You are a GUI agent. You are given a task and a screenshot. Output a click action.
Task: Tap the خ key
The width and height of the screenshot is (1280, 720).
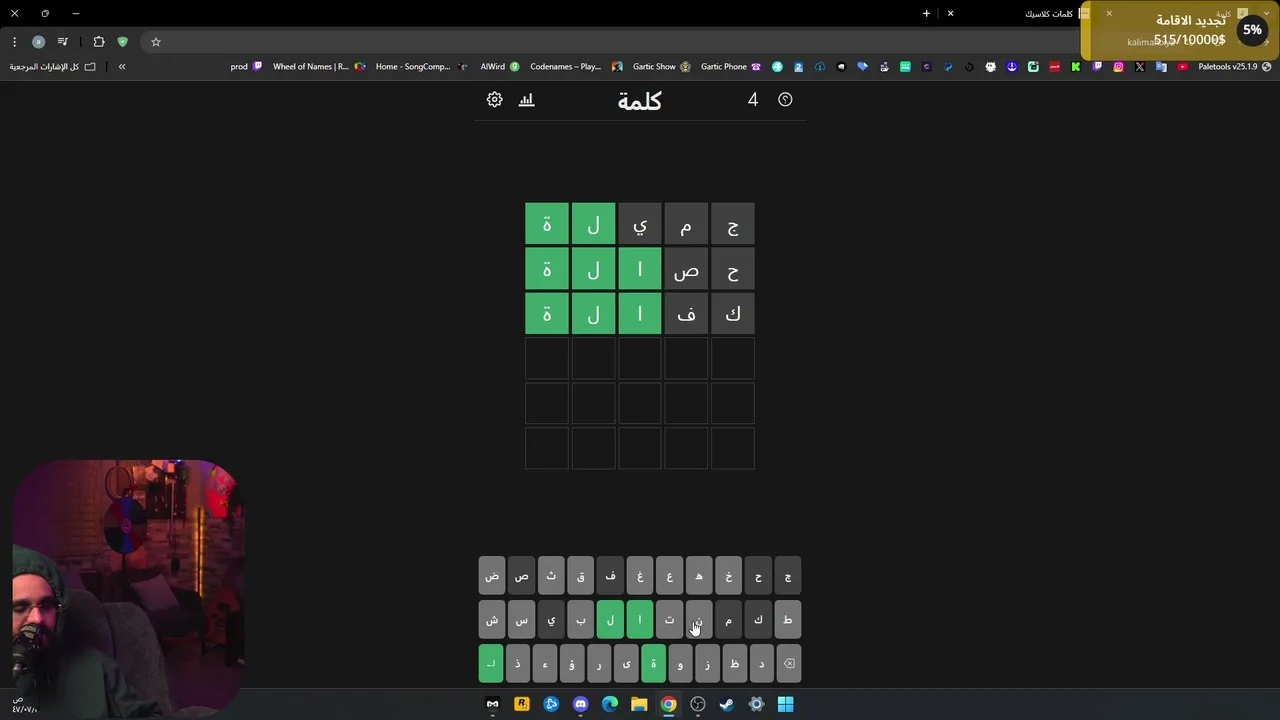[x=728, y=576]
